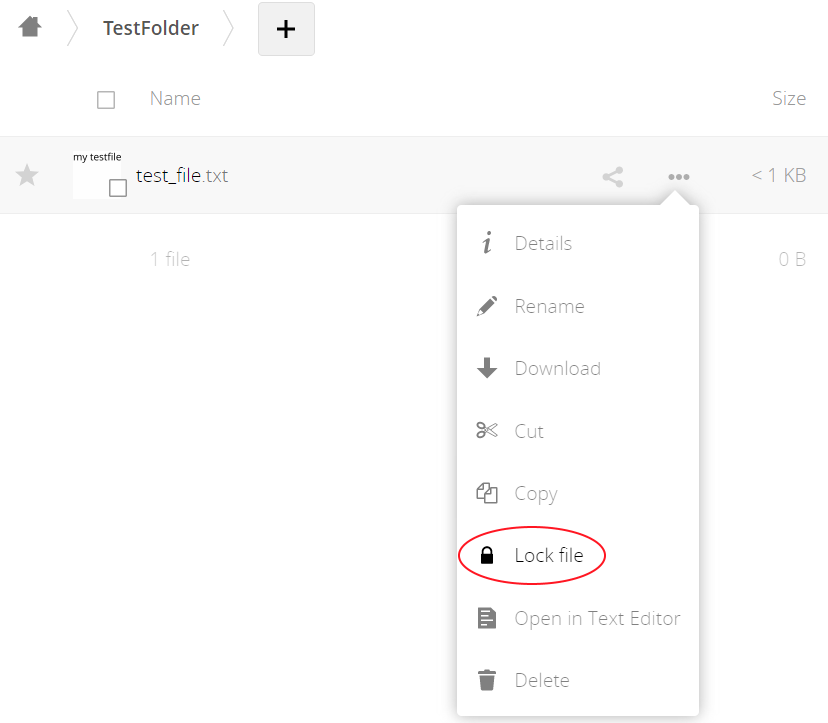The height and width of the screenshot is (723, 828).
Task: Click the Download arrow icon
Action: (x=487, y=368)
